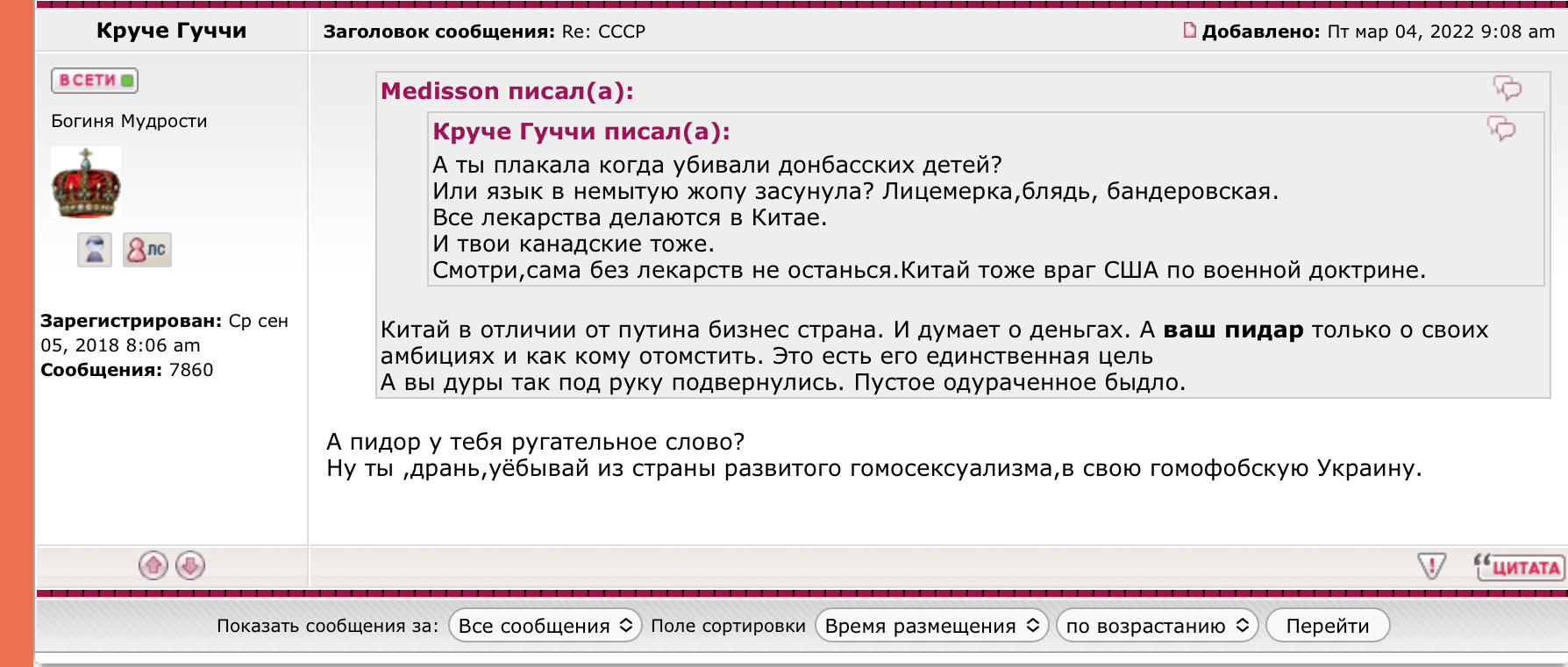This screenshot has height=667, width=1568.
Task: Jump to top using up arrow
Action: coord(153,565)
